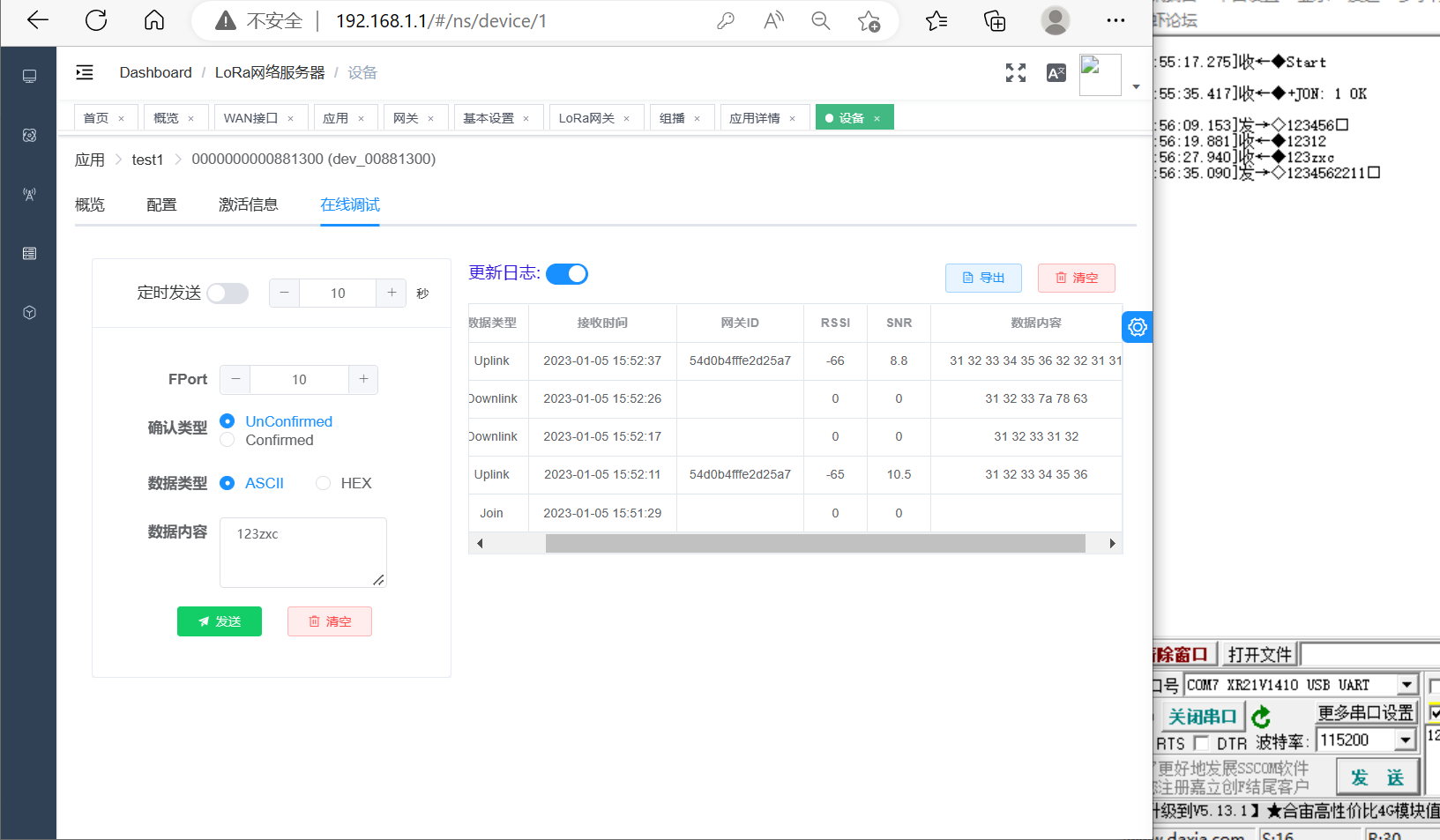This screenshot has width=1440, height=840.
Task: Click 更多串口设置 in SSCOM window
Action: [x=1365, y=712]
